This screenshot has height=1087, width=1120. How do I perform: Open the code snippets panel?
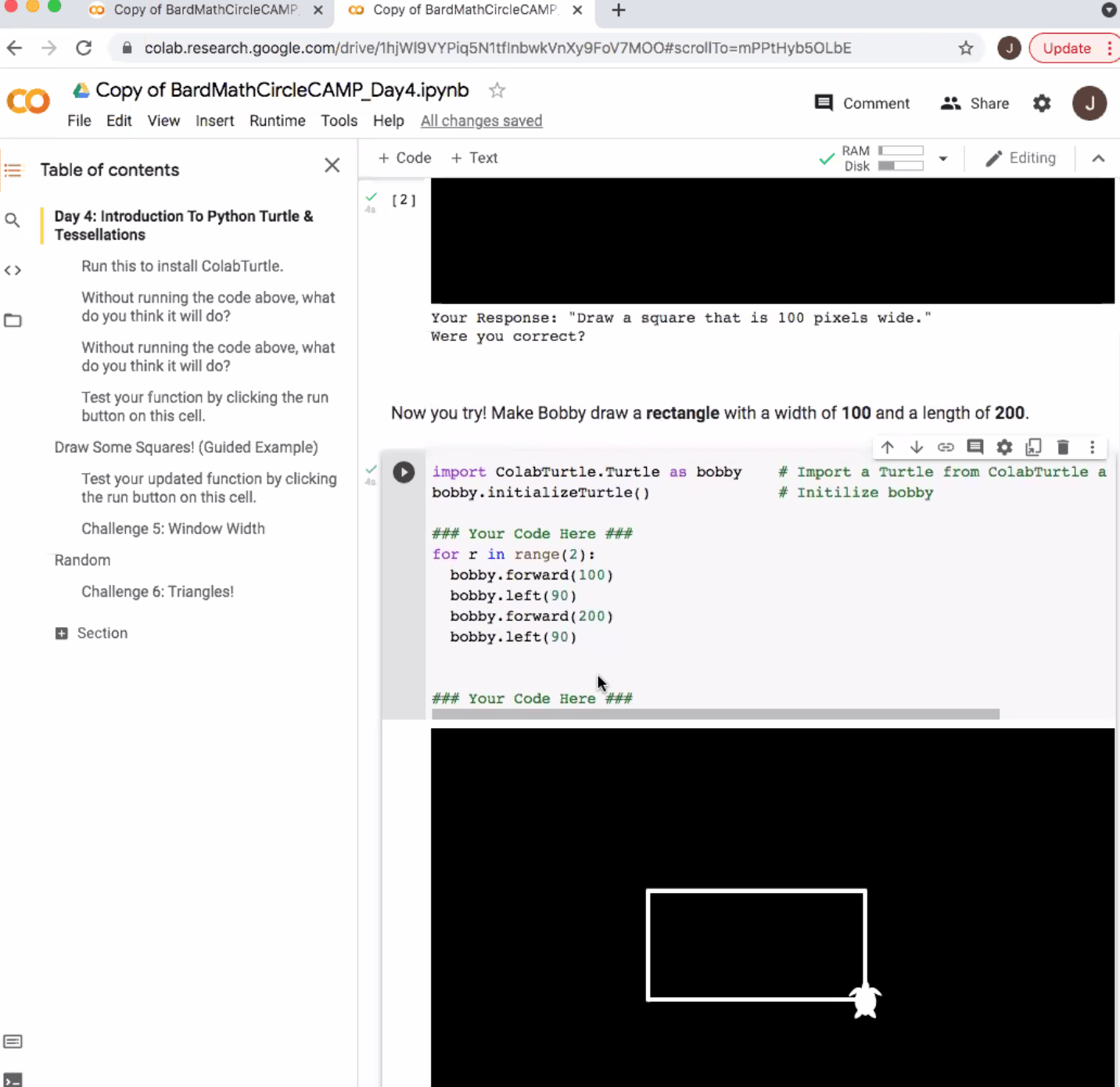point(13,270)
